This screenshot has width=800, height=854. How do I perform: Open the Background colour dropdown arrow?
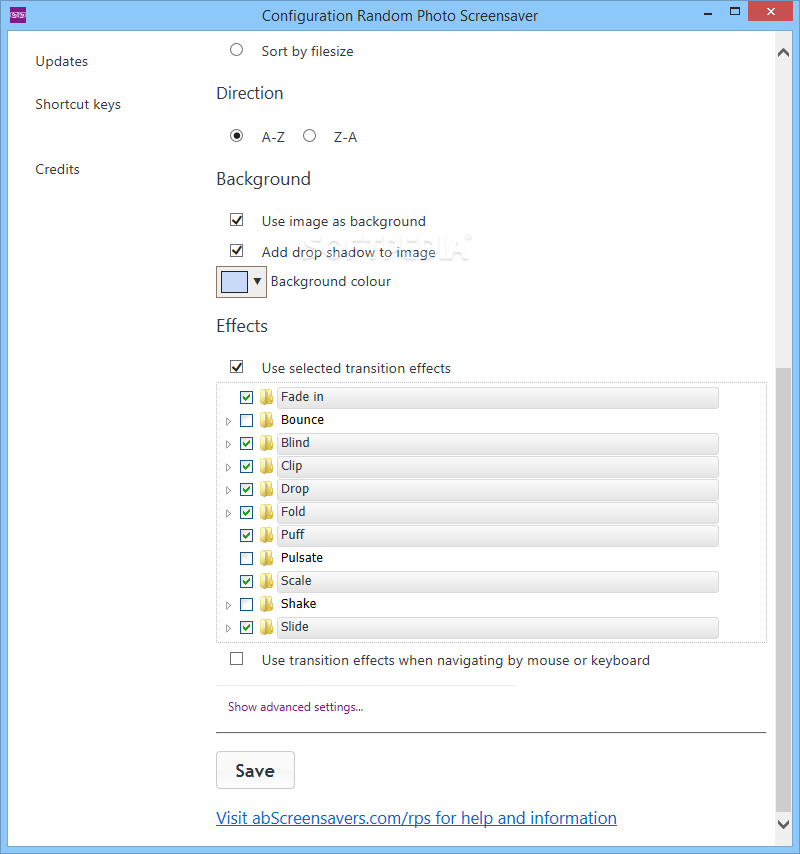(258, 282)
